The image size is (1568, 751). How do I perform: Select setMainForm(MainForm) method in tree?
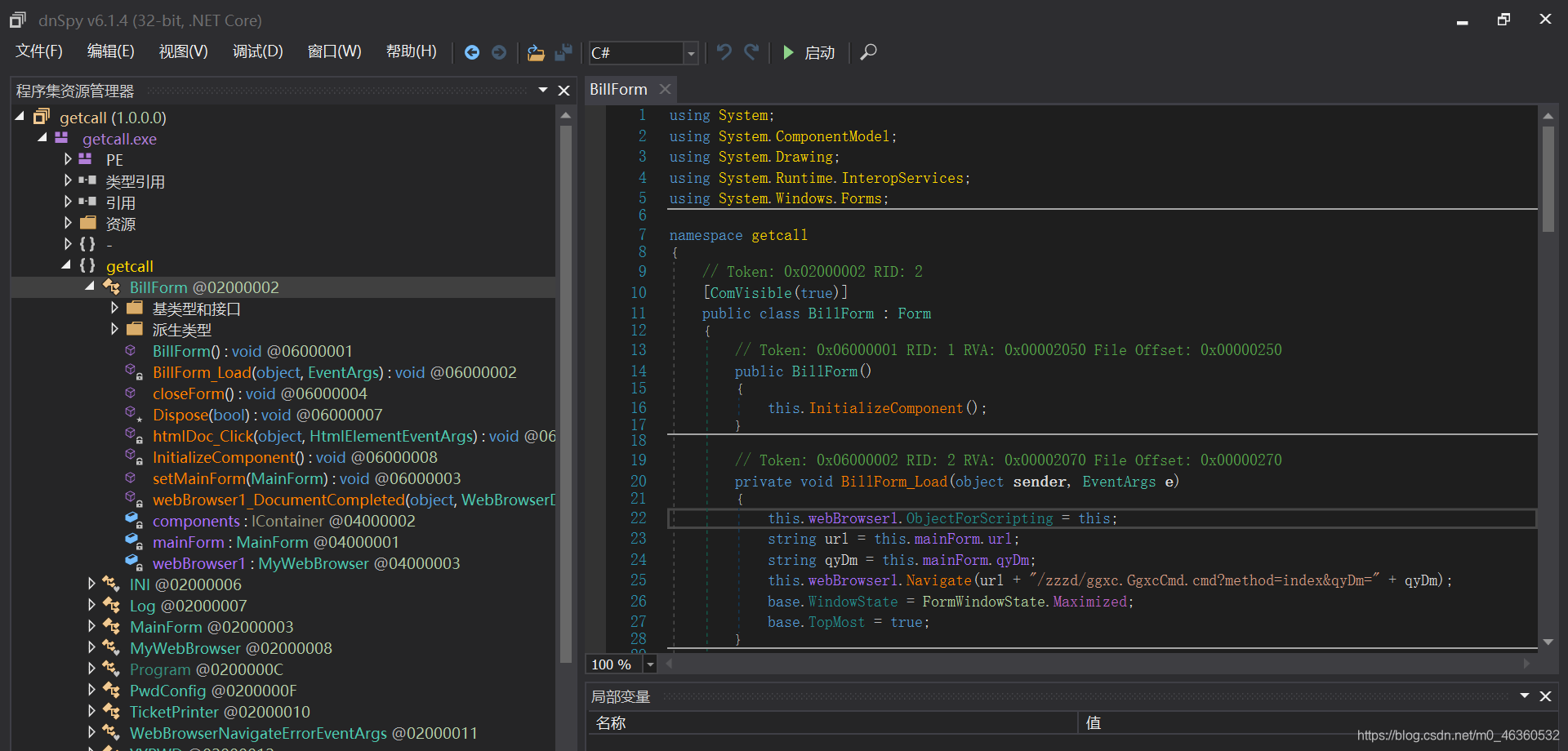click(x=306, y=478)
